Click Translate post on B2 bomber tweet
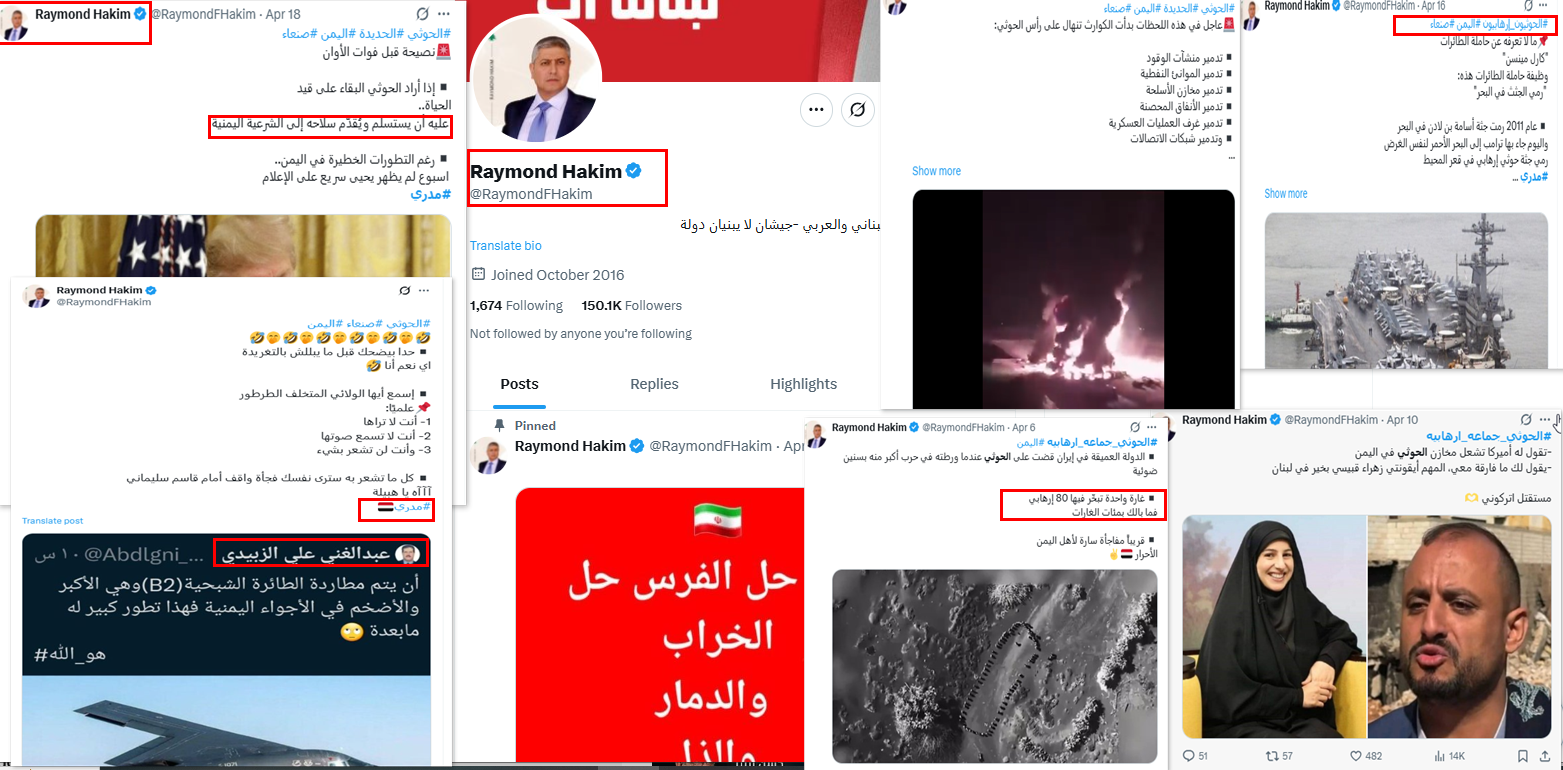The width and height of the screenshot is (1563, 770). pyautogui.click(x=53, y=521)
